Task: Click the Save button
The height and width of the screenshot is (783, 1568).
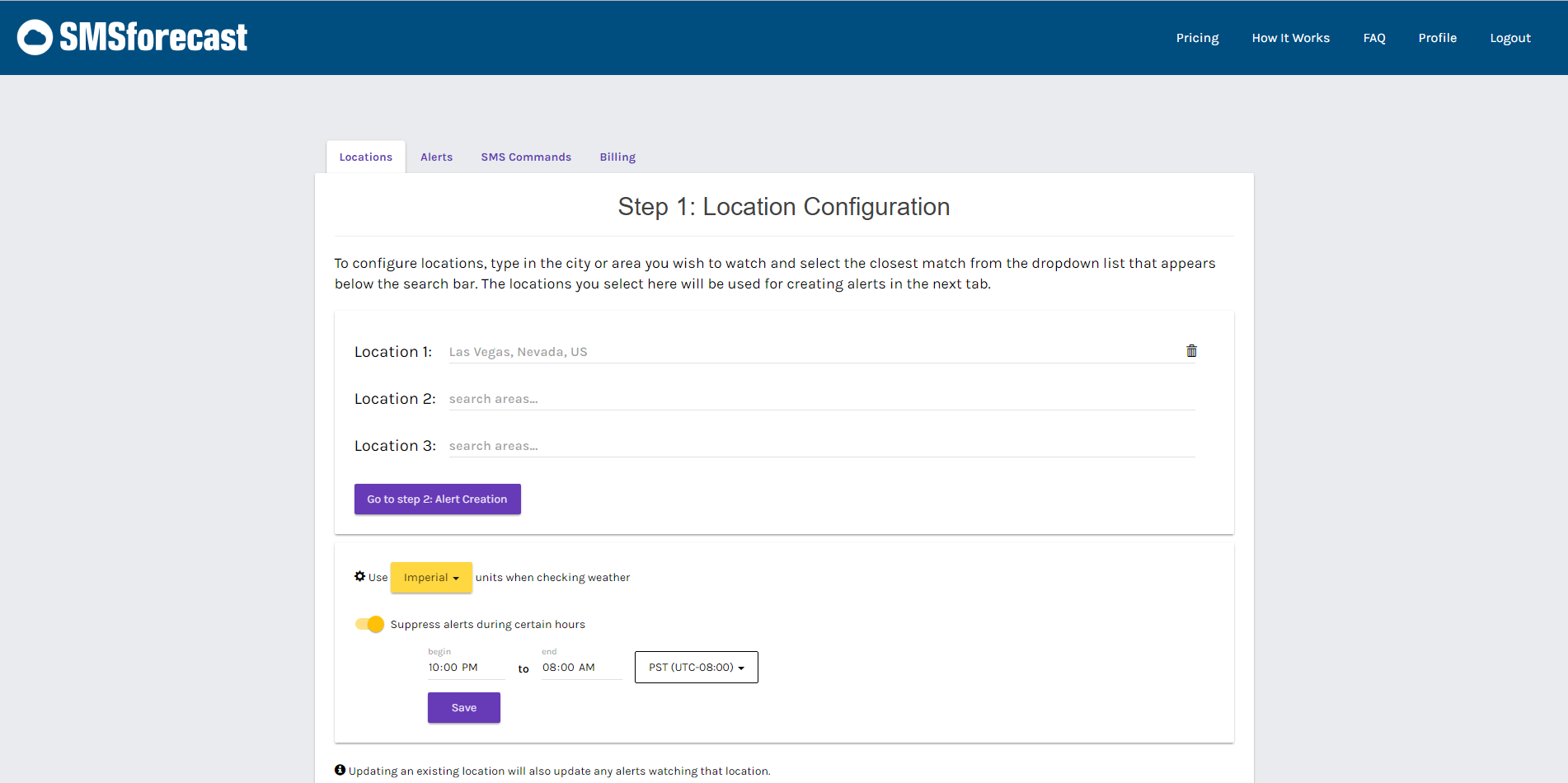Action: (464, 708)
